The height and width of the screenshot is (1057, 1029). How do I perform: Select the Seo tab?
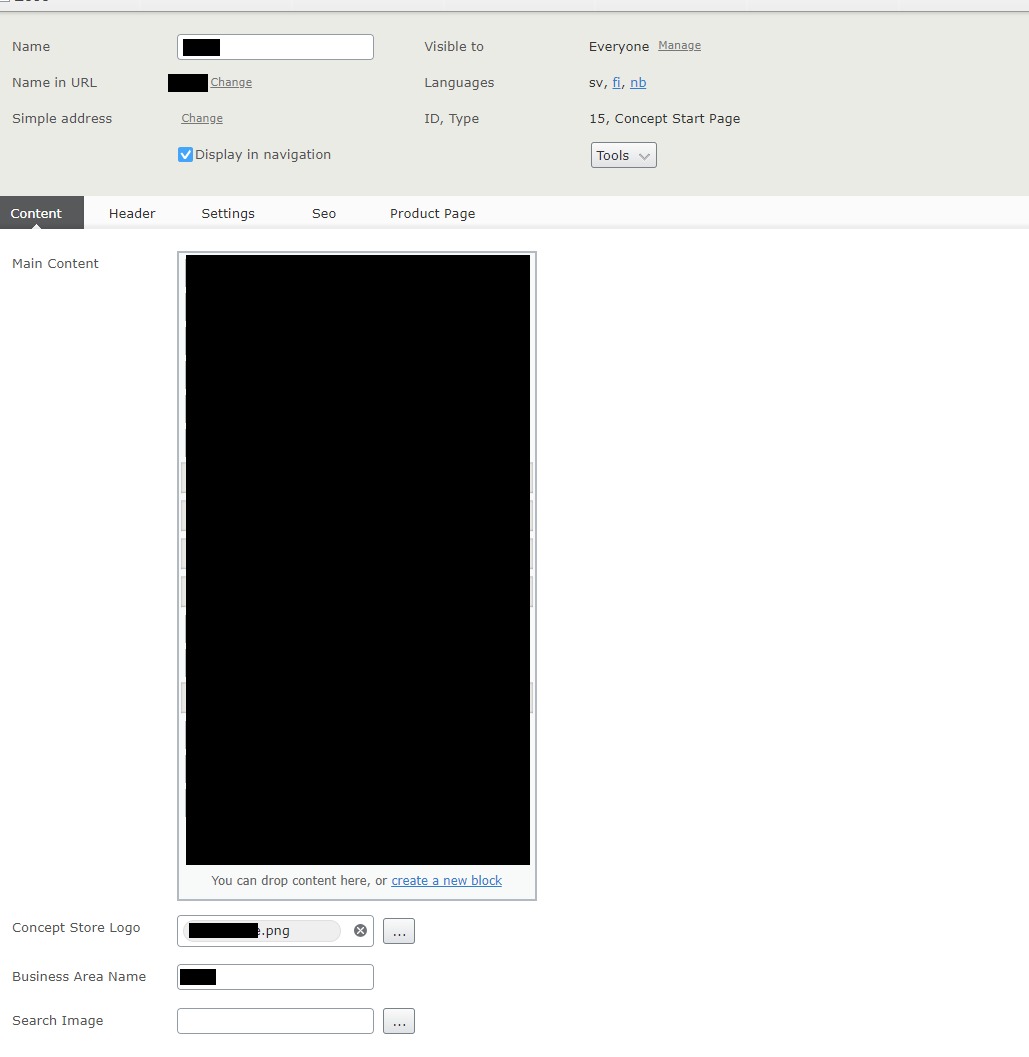(324, 213)
